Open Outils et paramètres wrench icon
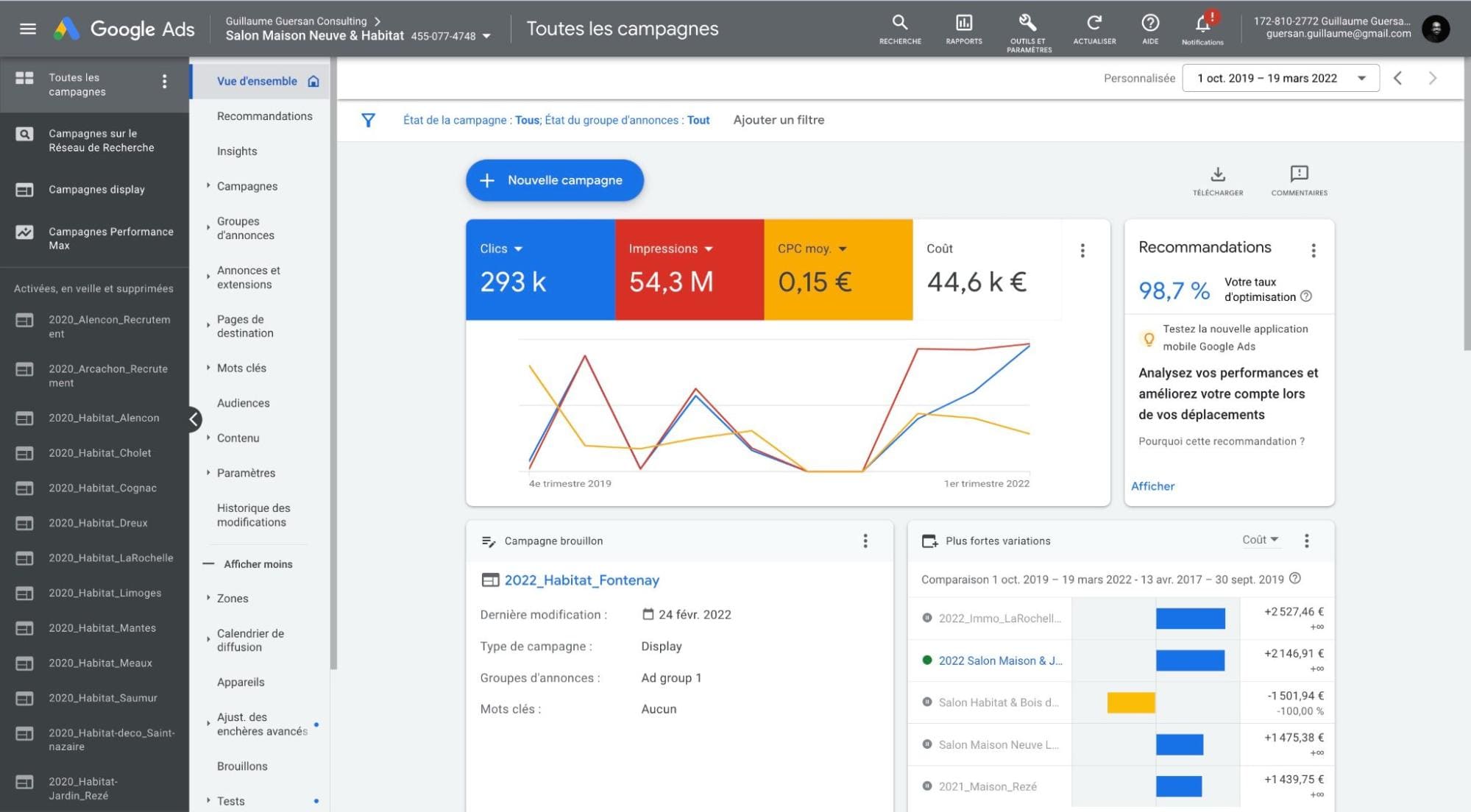 coord(1028,32)
